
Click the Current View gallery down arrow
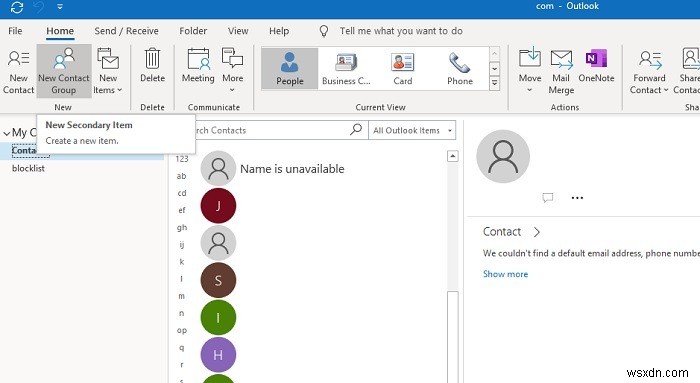click(494, 69)
